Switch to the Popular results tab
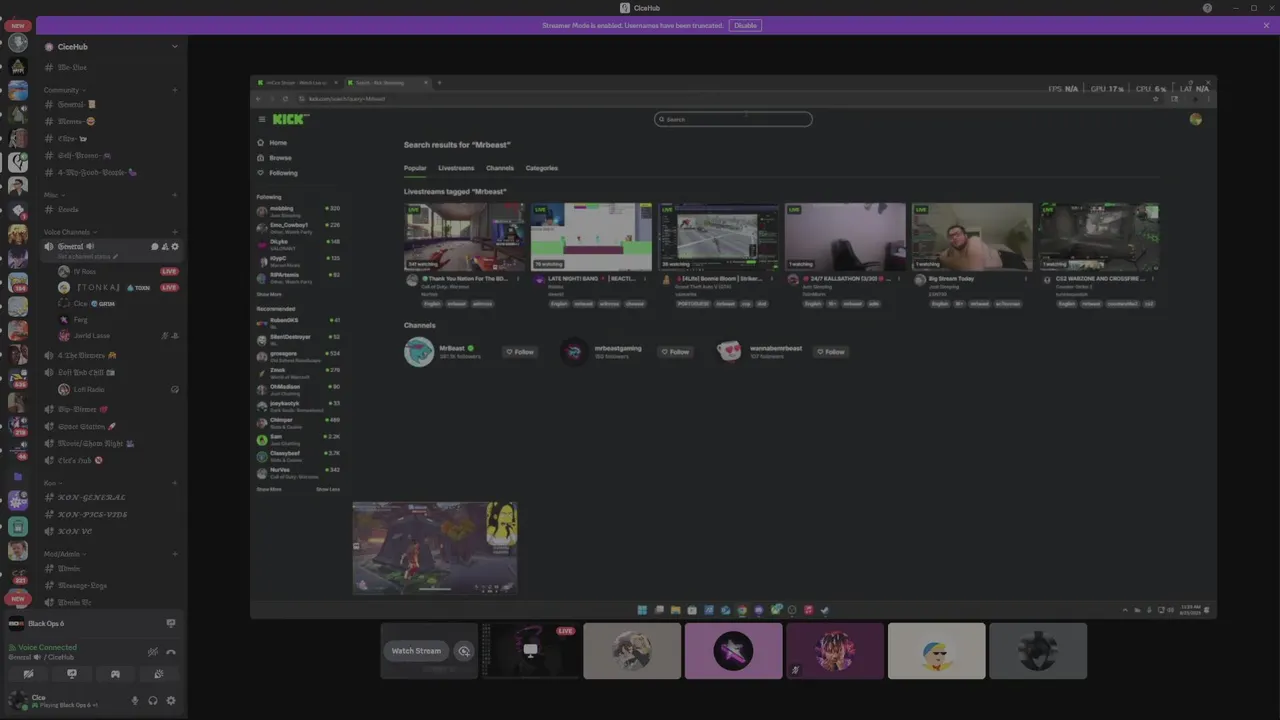The width and height of the screenshot is (1280, 720). pos(415,168)
